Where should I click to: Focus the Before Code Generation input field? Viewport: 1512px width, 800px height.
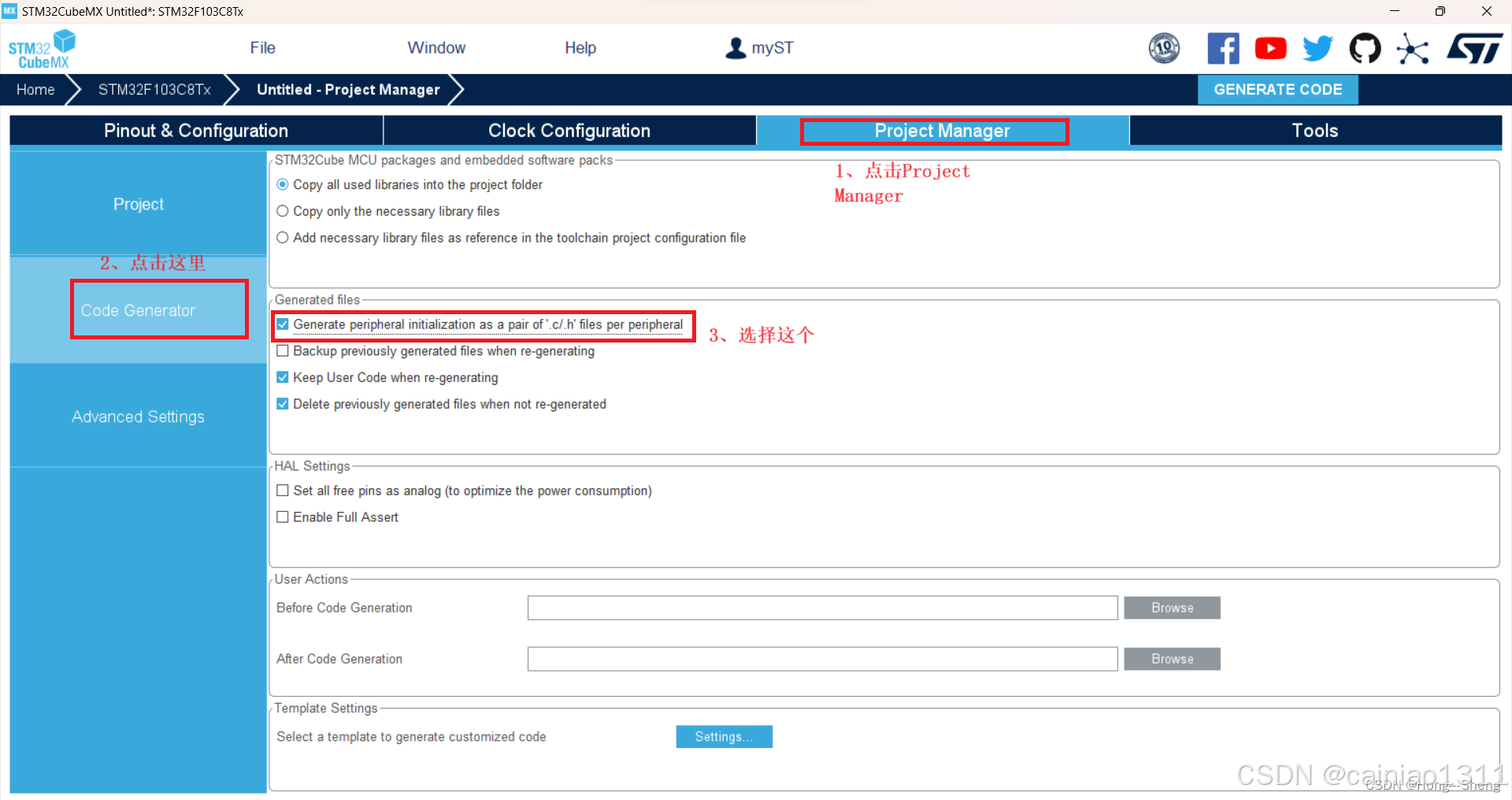click(823, 608)
